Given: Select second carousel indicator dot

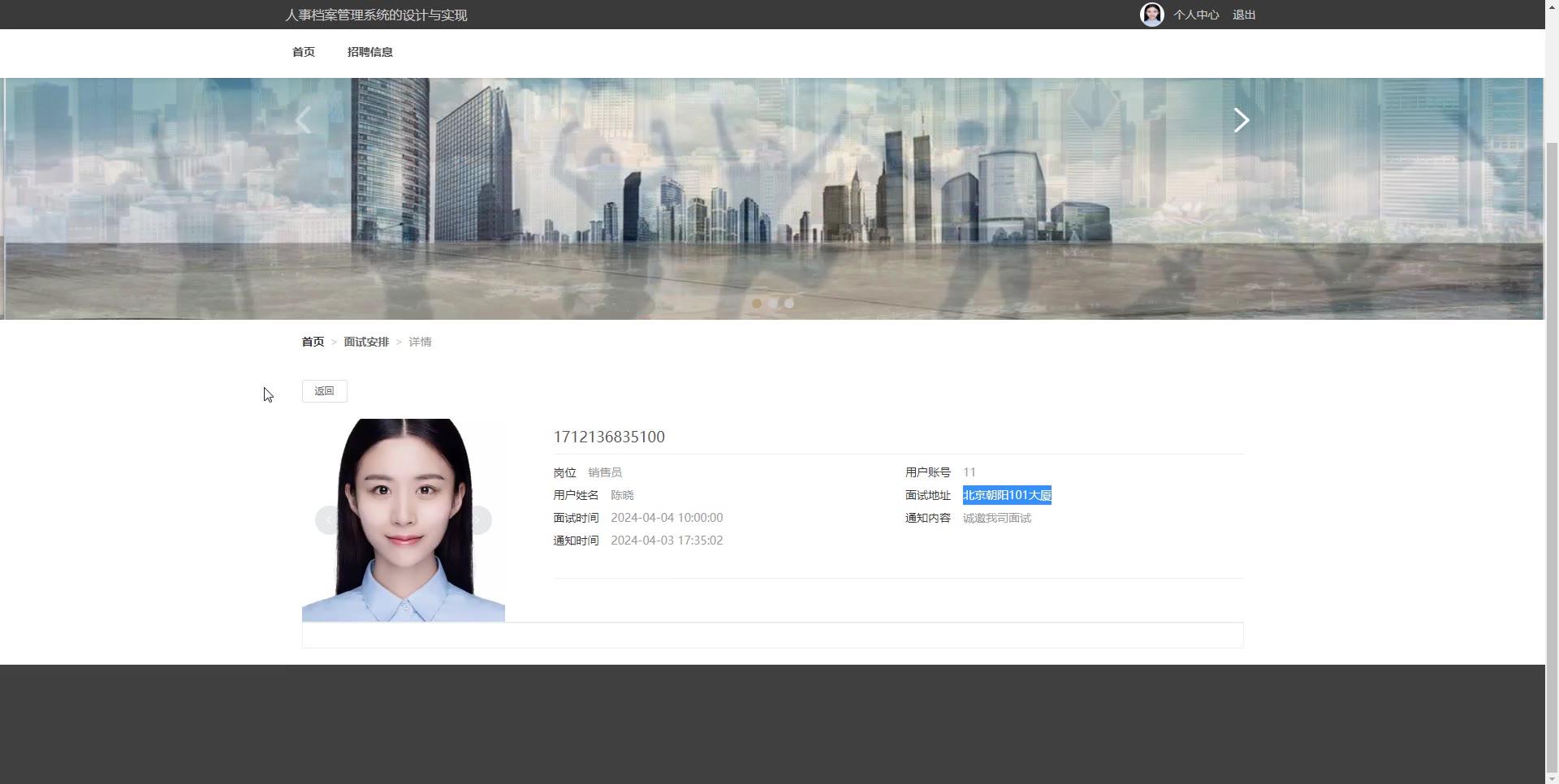Looking at the screenshot, I should pos(773,304).
